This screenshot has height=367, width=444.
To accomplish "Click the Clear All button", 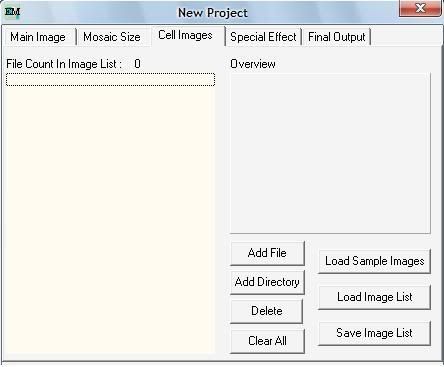I will click(267, 341).
